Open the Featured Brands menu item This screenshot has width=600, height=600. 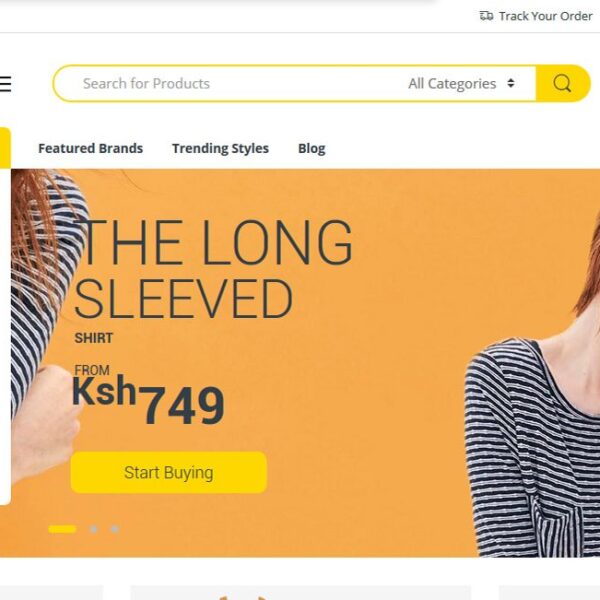(x=91, y=148)
